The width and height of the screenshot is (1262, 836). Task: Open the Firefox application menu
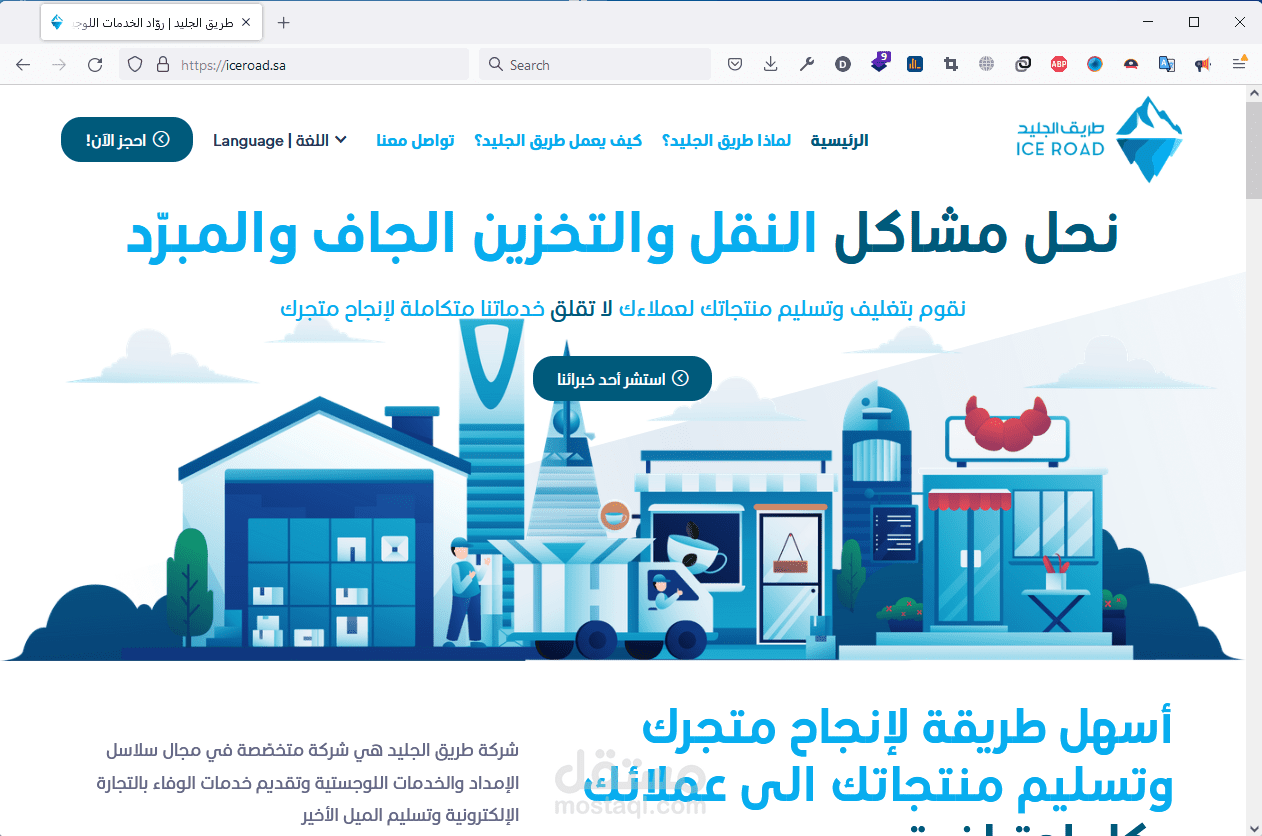[x=1240, y=63]
